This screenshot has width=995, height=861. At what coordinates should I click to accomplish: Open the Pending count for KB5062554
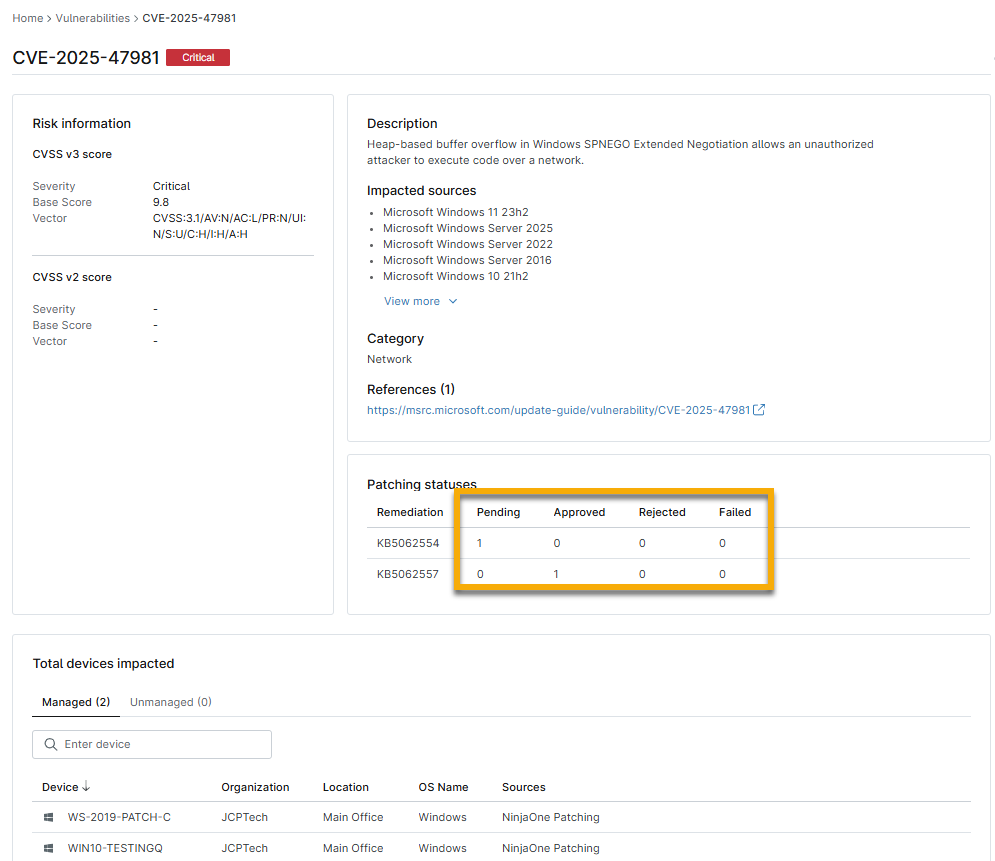pyautogui.click(x=480, y=543)
